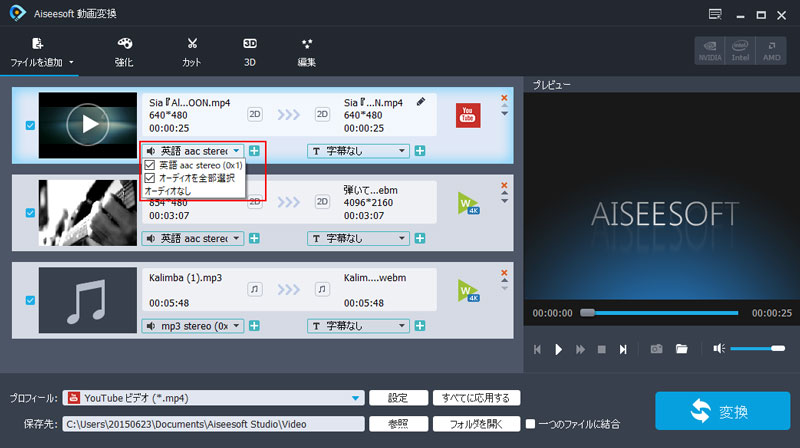Open the 編集 edit effects tool
800x448 pixels.
pos(307,52)
